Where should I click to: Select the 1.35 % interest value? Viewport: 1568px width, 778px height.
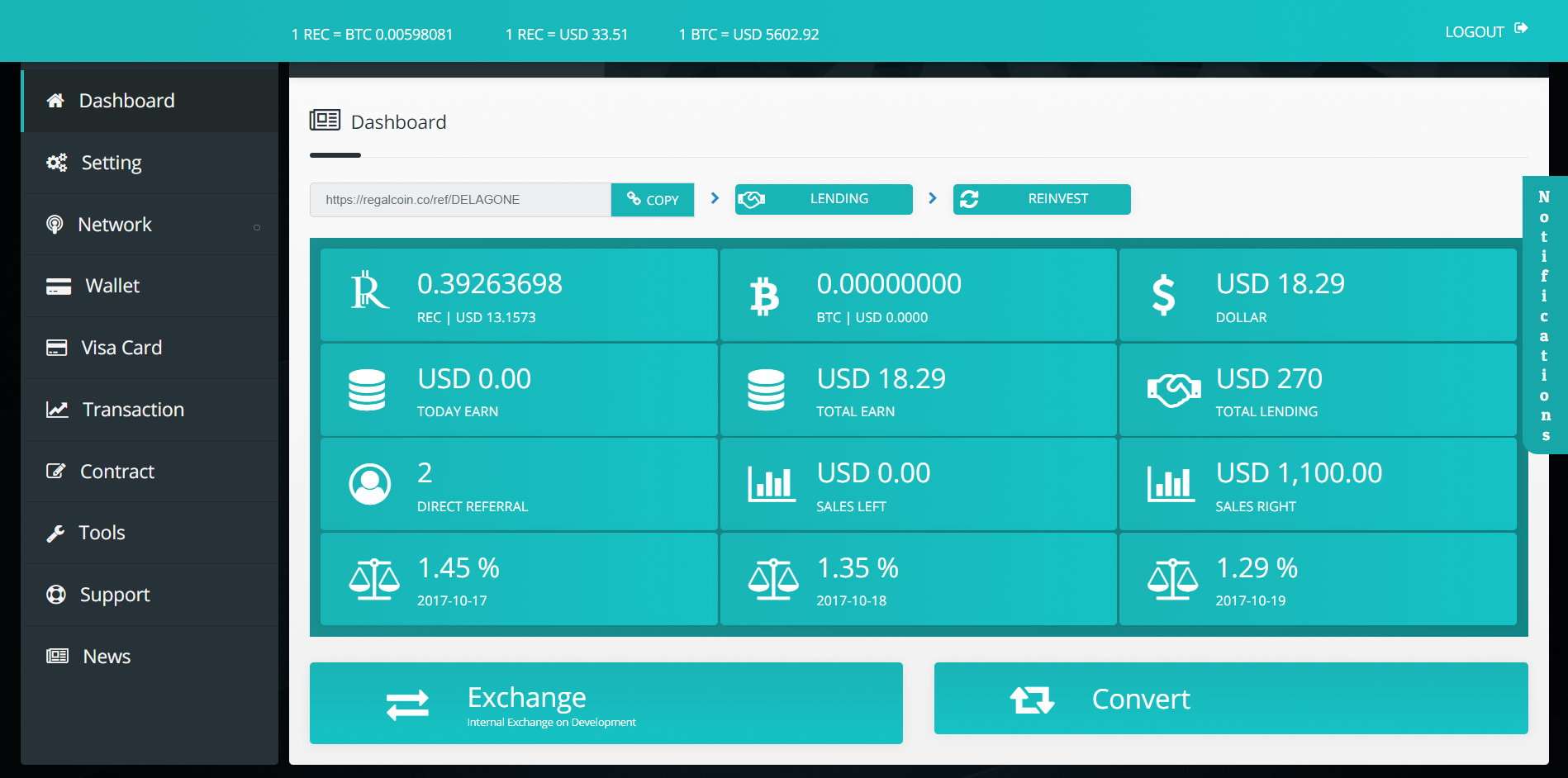point(858,568)
